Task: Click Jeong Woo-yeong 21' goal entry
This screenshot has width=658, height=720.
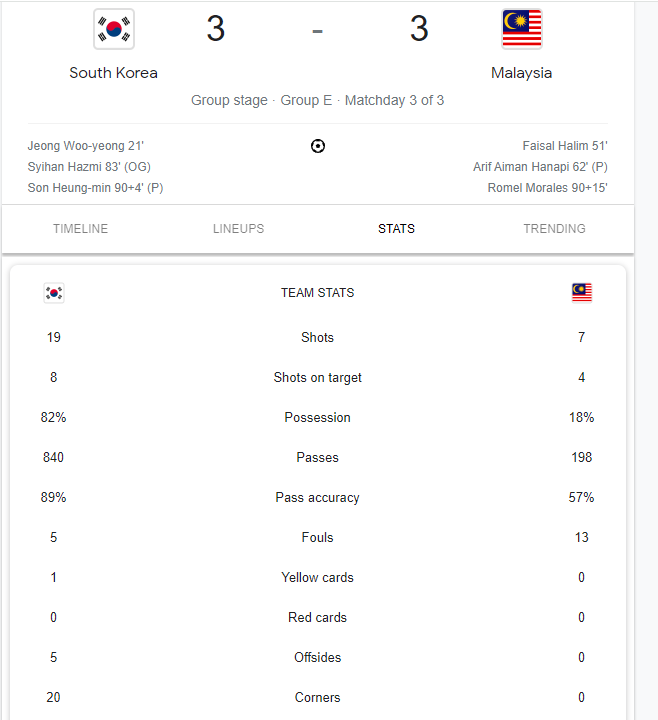Action: coord(86,146)
